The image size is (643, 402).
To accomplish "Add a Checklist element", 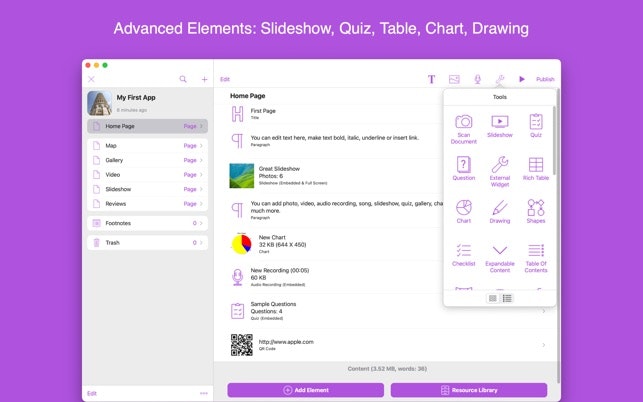I will [463, 255].
